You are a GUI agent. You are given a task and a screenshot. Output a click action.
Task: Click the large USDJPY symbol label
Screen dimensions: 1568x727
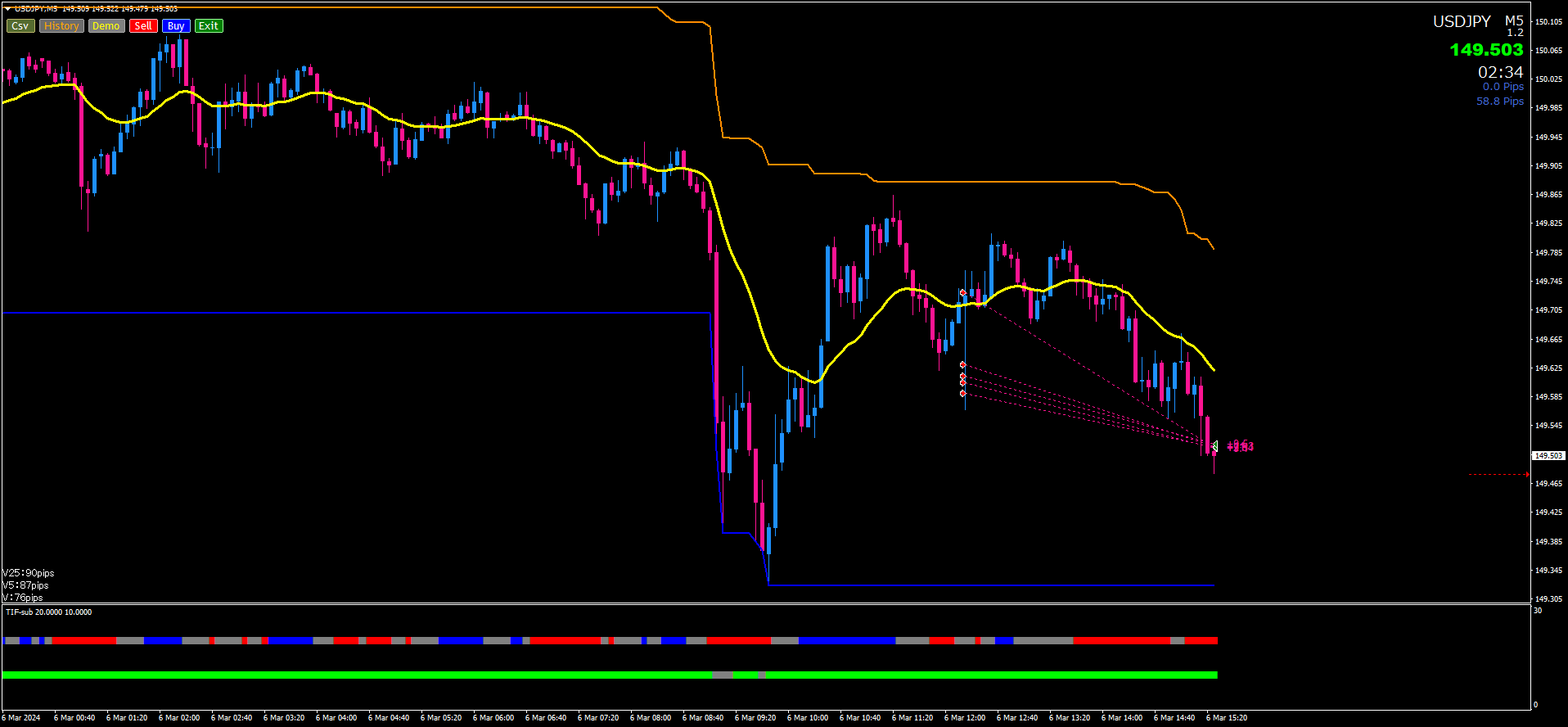click(x=1462, y=22)
